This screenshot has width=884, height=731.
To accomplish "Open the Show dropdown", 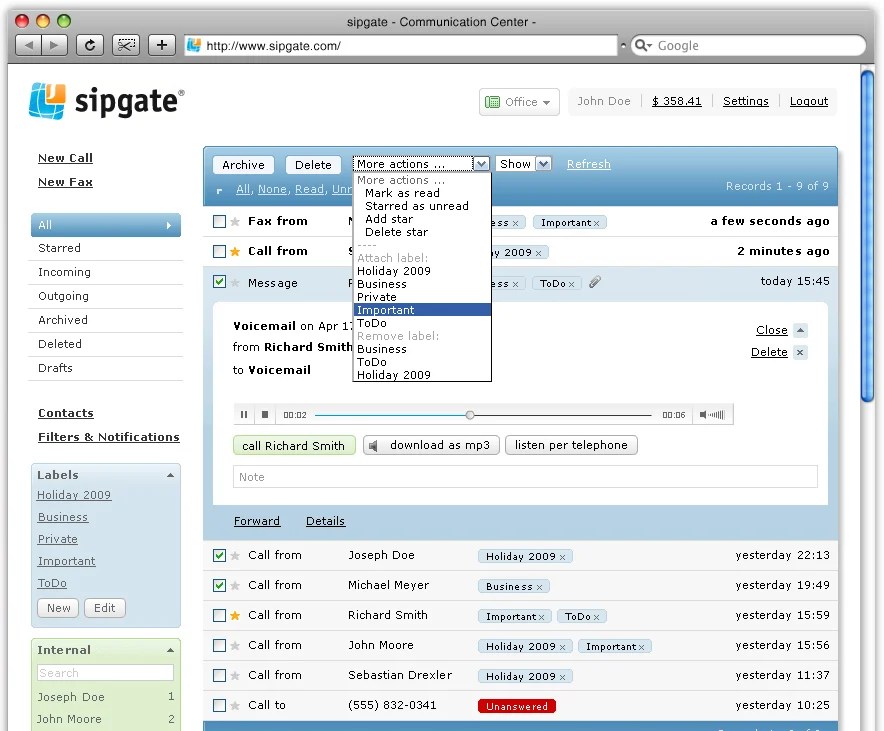I will point(522,163).
